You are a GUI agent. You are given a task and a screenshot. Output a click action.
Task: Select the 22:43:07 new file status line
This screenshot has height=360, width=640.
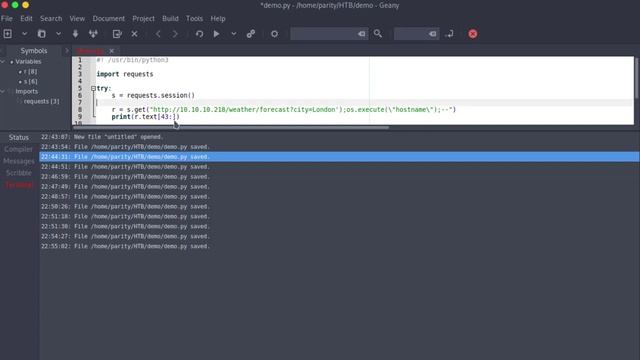pos(339,137)
